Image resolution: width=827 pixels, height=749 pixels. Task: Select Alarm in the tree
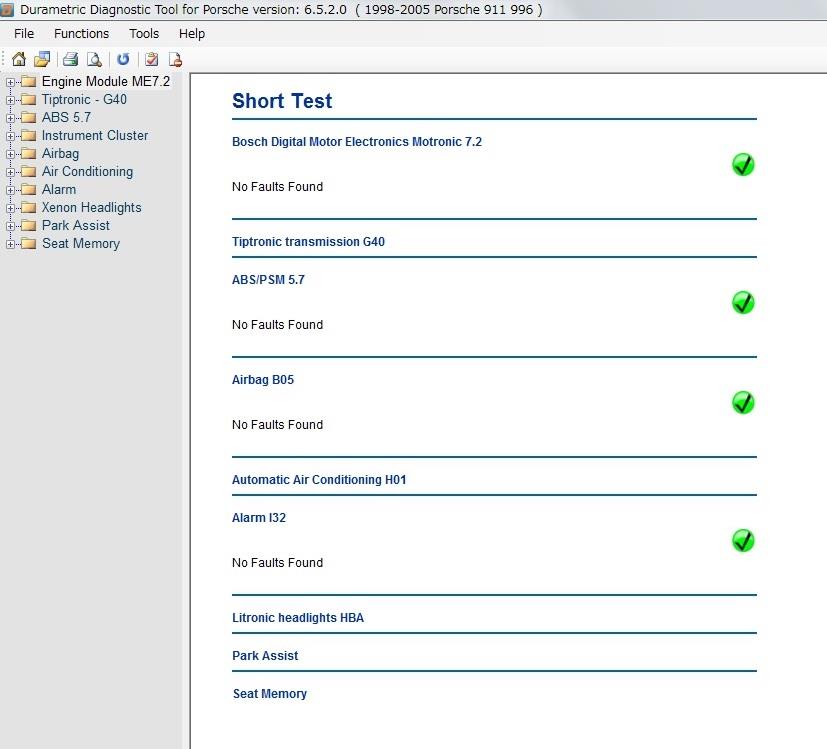point(59,189)
